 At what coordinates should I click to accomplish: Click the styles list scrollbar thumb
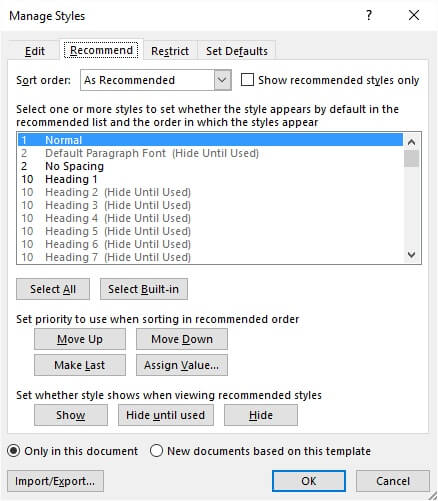click(x=412, y=158)
